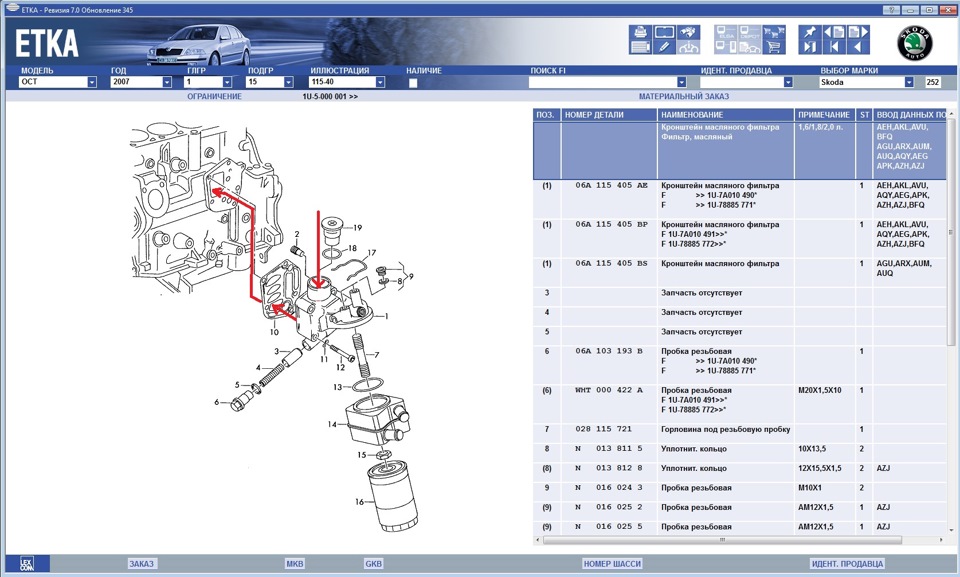Select Горловина под резьбовую пробку row name
This screenshot has width=960, height=577.
(x=726, y=429)
